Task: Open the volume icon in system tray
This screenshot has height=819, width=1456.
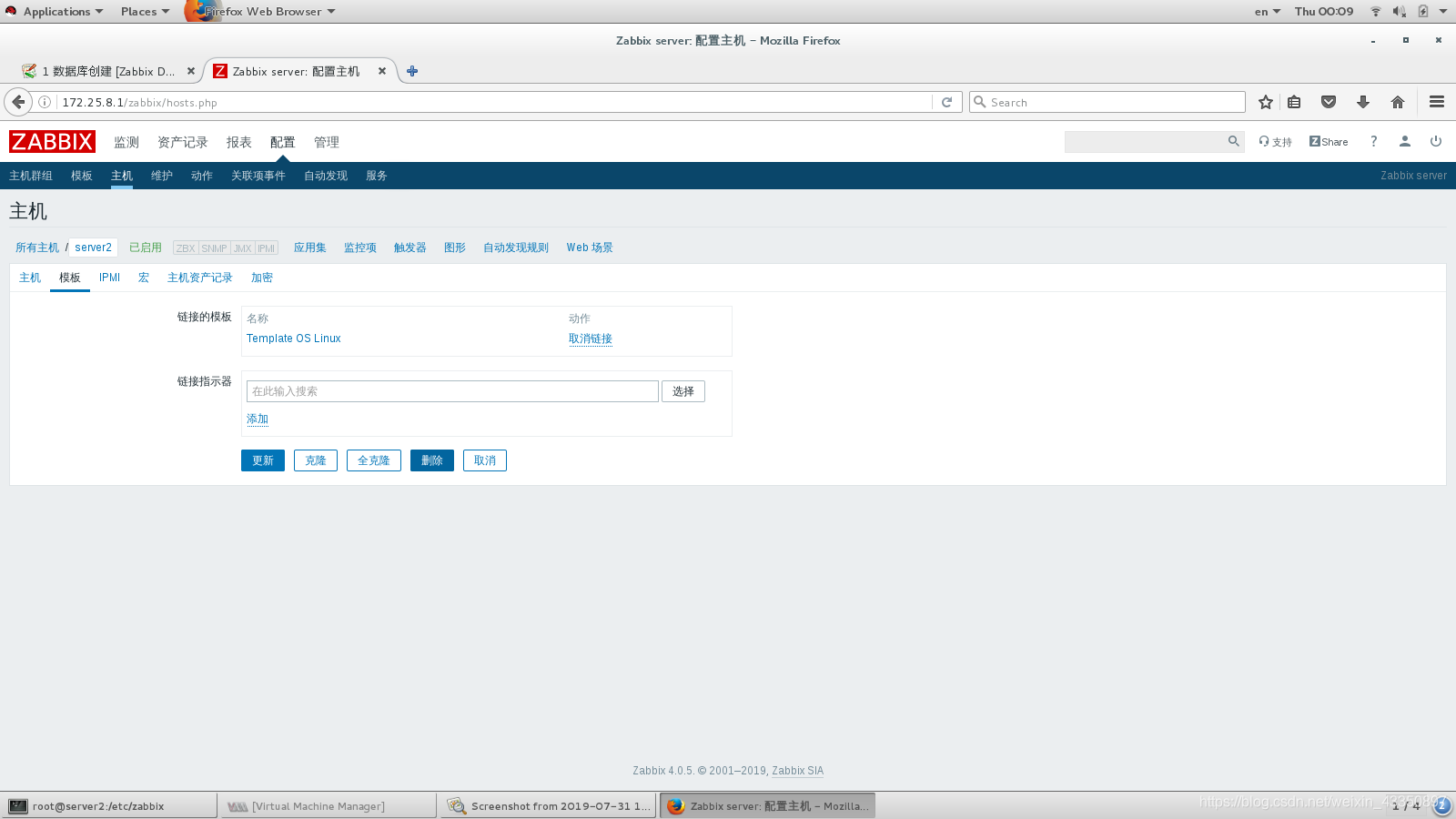Action: (1399, 11)
